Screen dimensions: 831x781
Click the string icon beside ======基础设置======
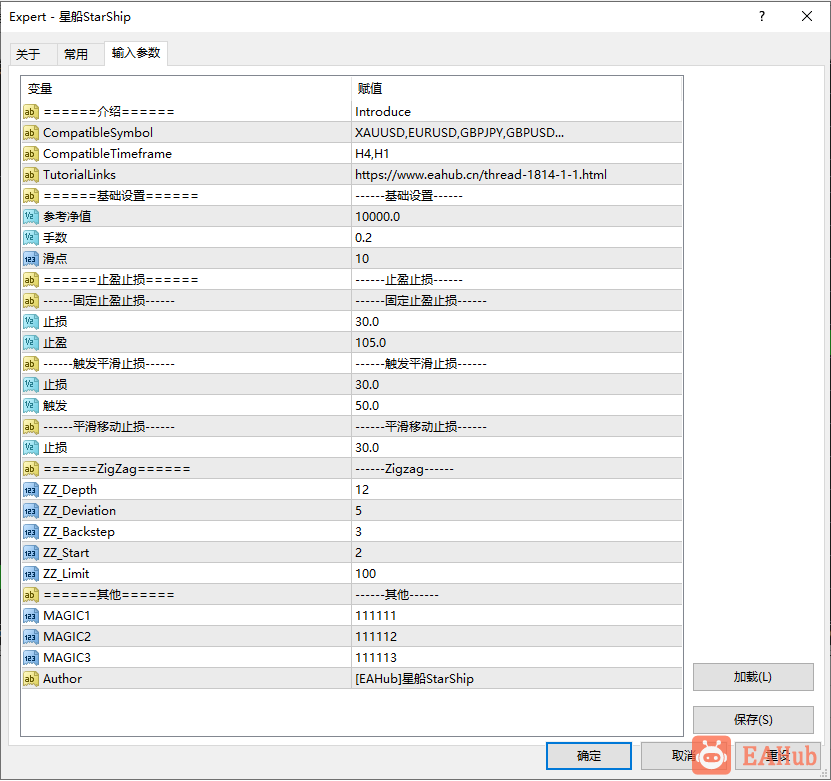coord(31,196)
